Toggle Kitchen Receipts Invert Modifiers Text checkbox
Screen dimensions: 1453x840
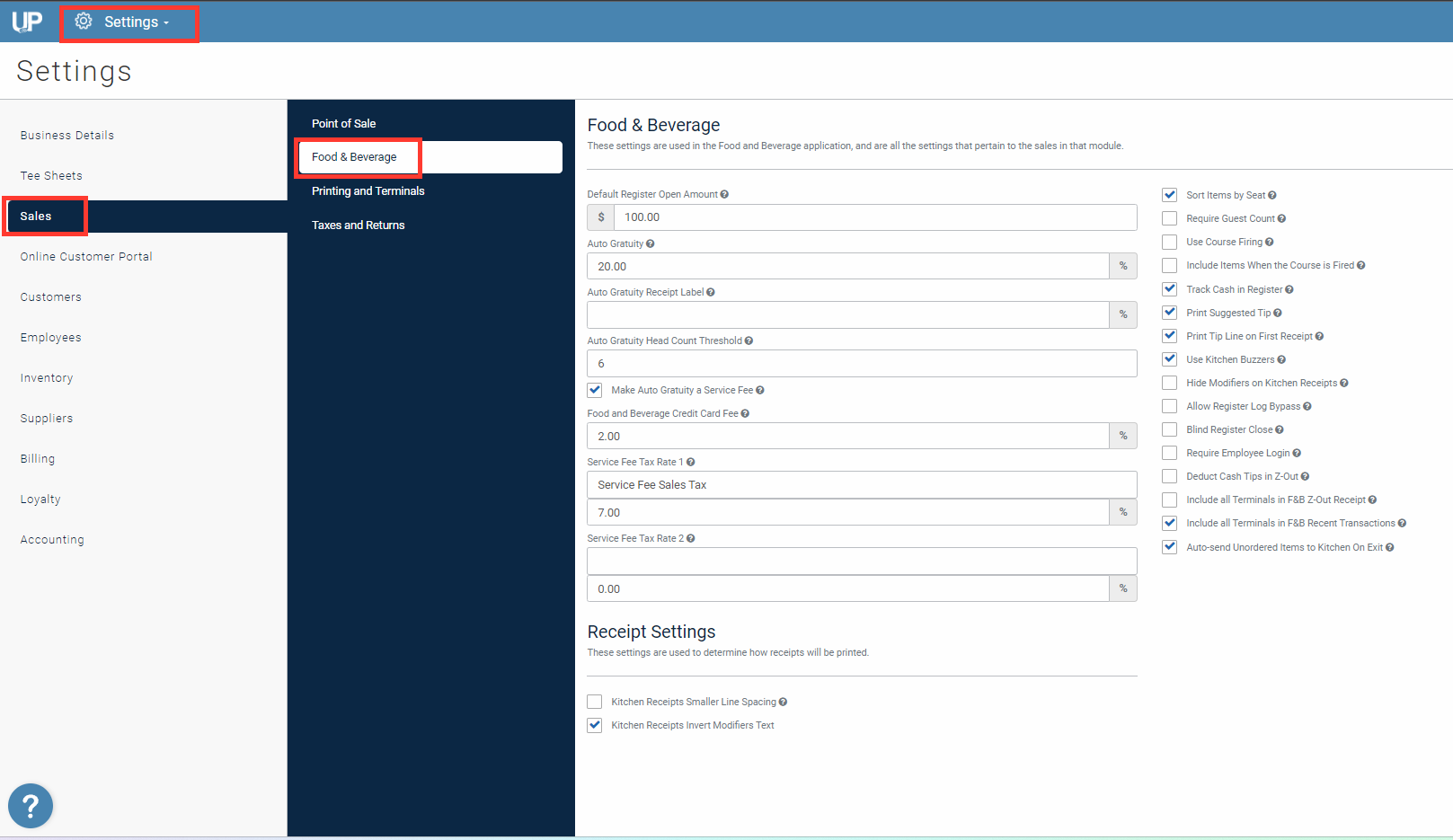coord(595,725)
